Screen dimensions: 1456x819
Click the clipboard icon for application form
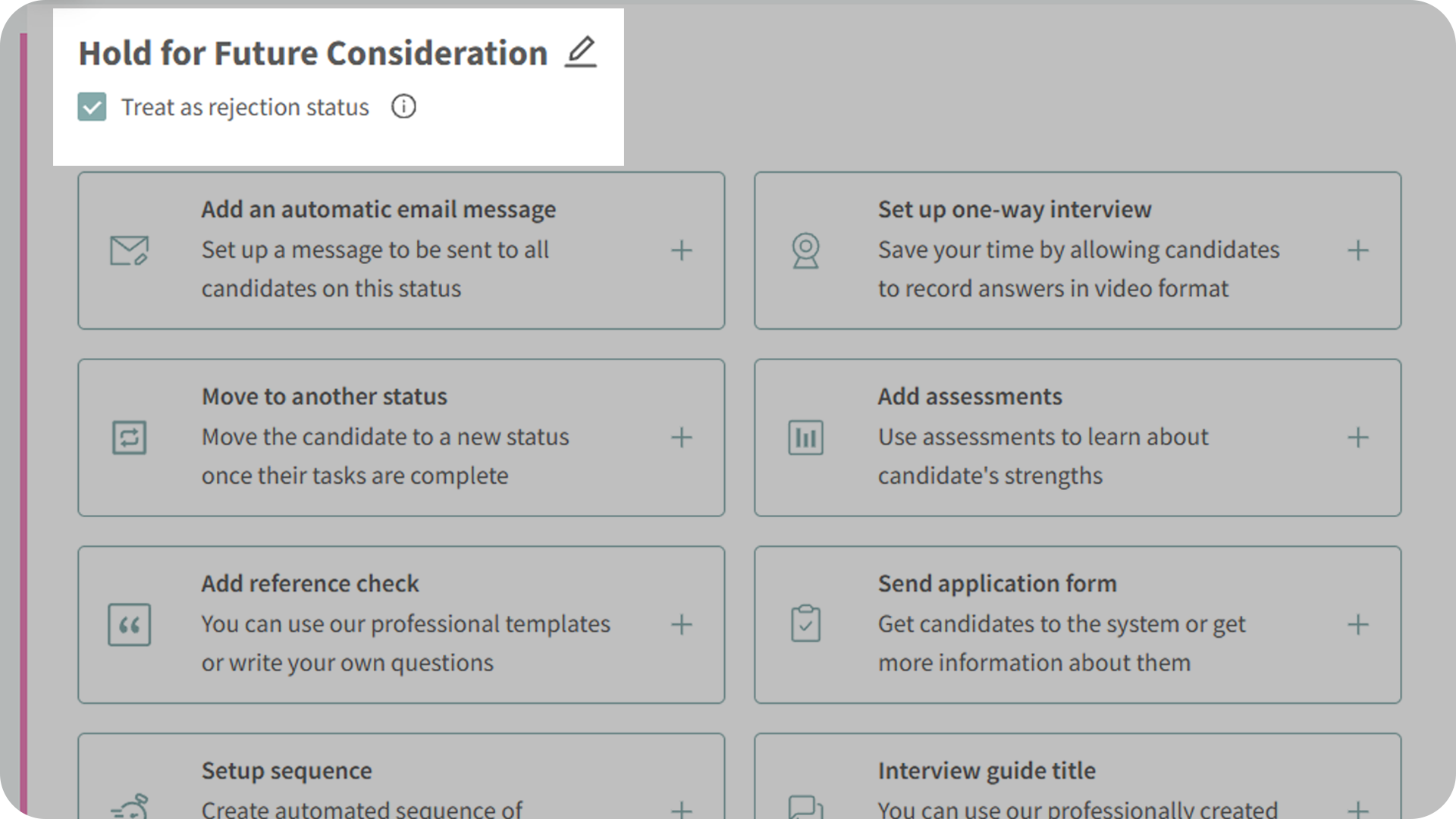805,624
